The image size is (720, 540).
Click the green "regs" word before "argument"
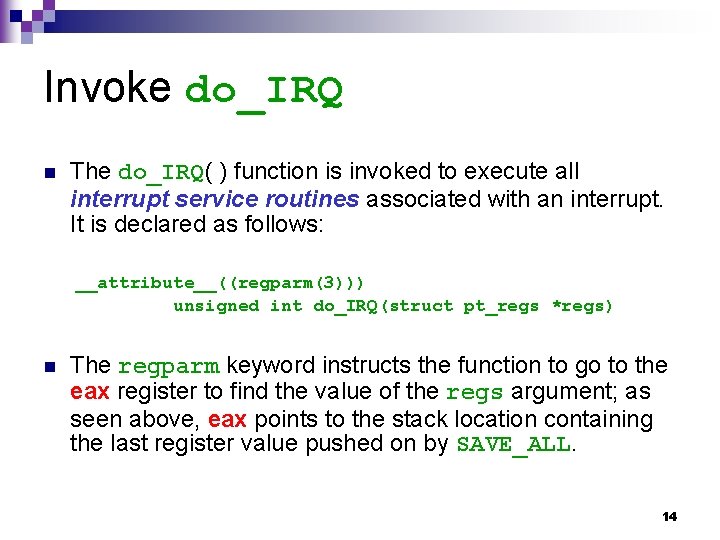[x=474, y=393]
